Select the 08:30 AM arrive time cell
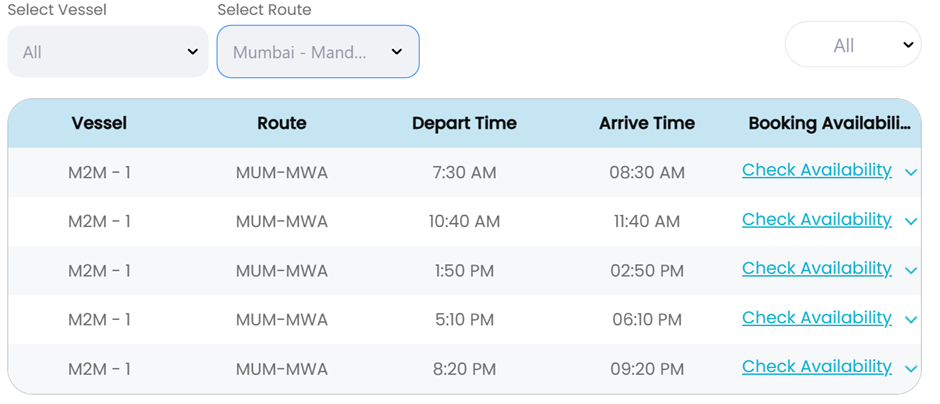Screen dimensions: 940x404 pos(647,173)
